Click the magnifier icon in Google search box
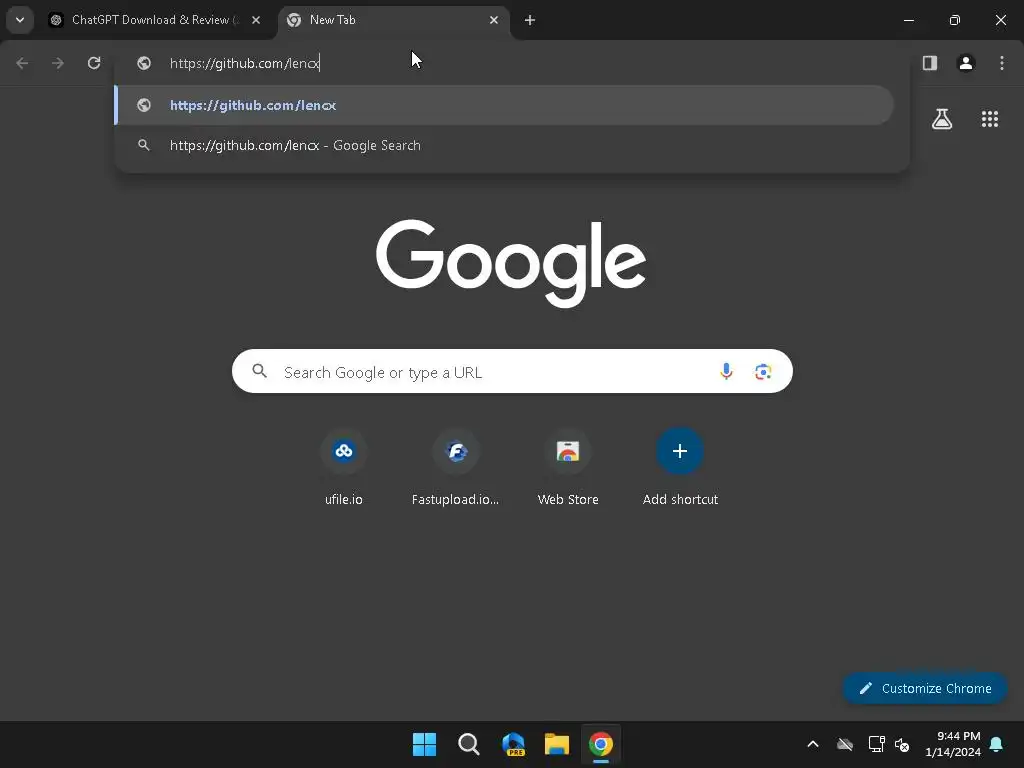1024x768 pixels. (260, 372)
